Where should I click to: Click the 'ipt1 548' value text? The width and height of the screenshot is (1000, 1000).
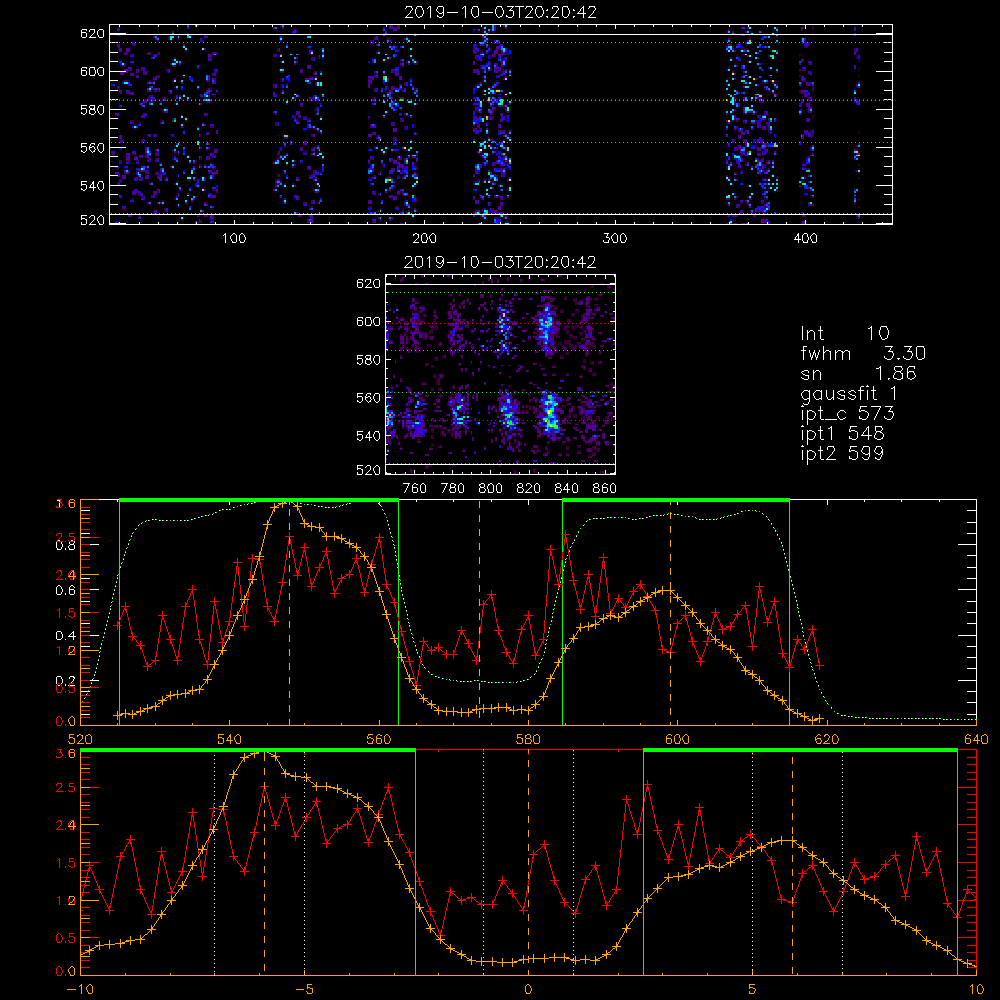pos(842,434)
